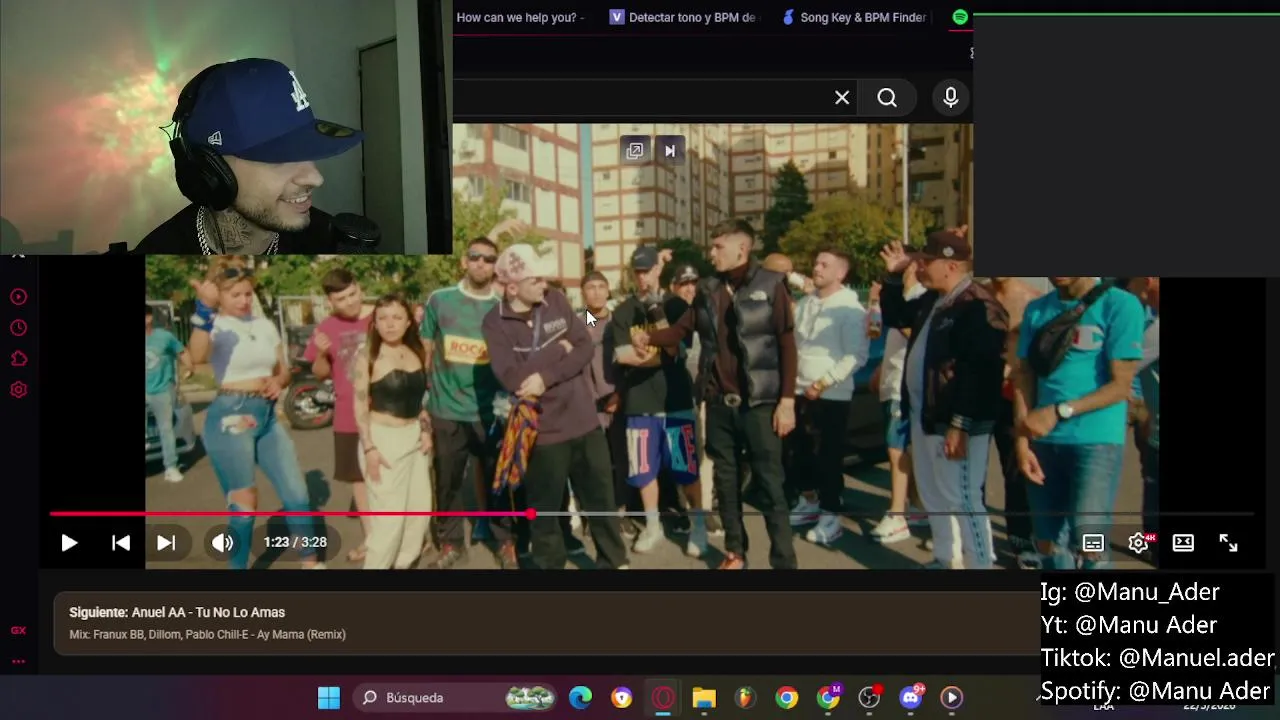Viewport: 1280px width, 720px height.
Task: Click the shield browser taskbar icon
Action: point(622,697)
